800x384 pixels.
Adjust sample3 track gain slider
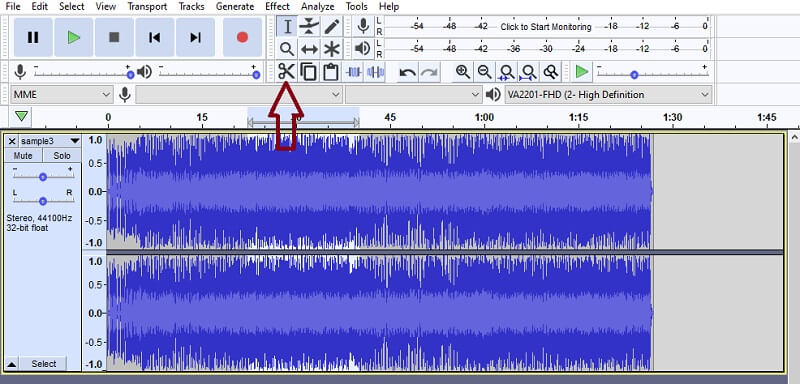pos(43,176)
